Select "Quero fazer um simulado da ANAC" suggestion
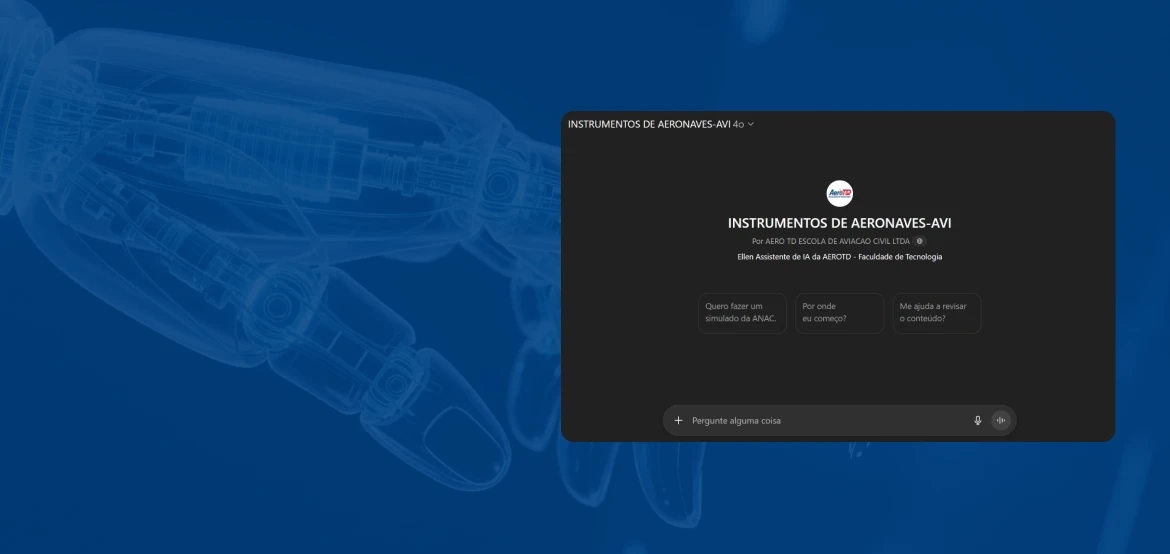1170x554 pixels. click(742, 313)
